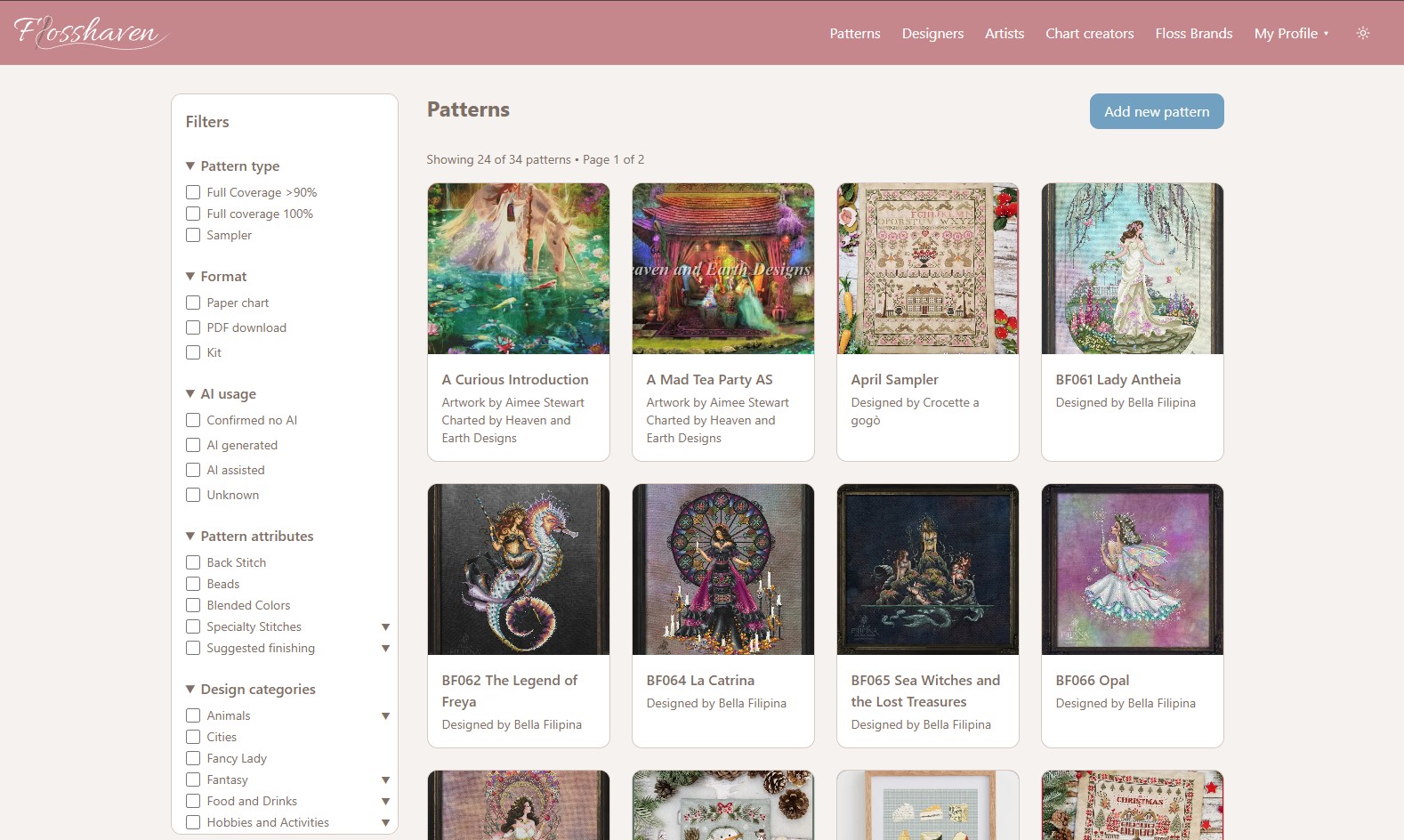The height and width of the screenshot is (840, 1404).
Task: Expand the Specialty Stitches sub-options arrow
Action: [385, 627]
